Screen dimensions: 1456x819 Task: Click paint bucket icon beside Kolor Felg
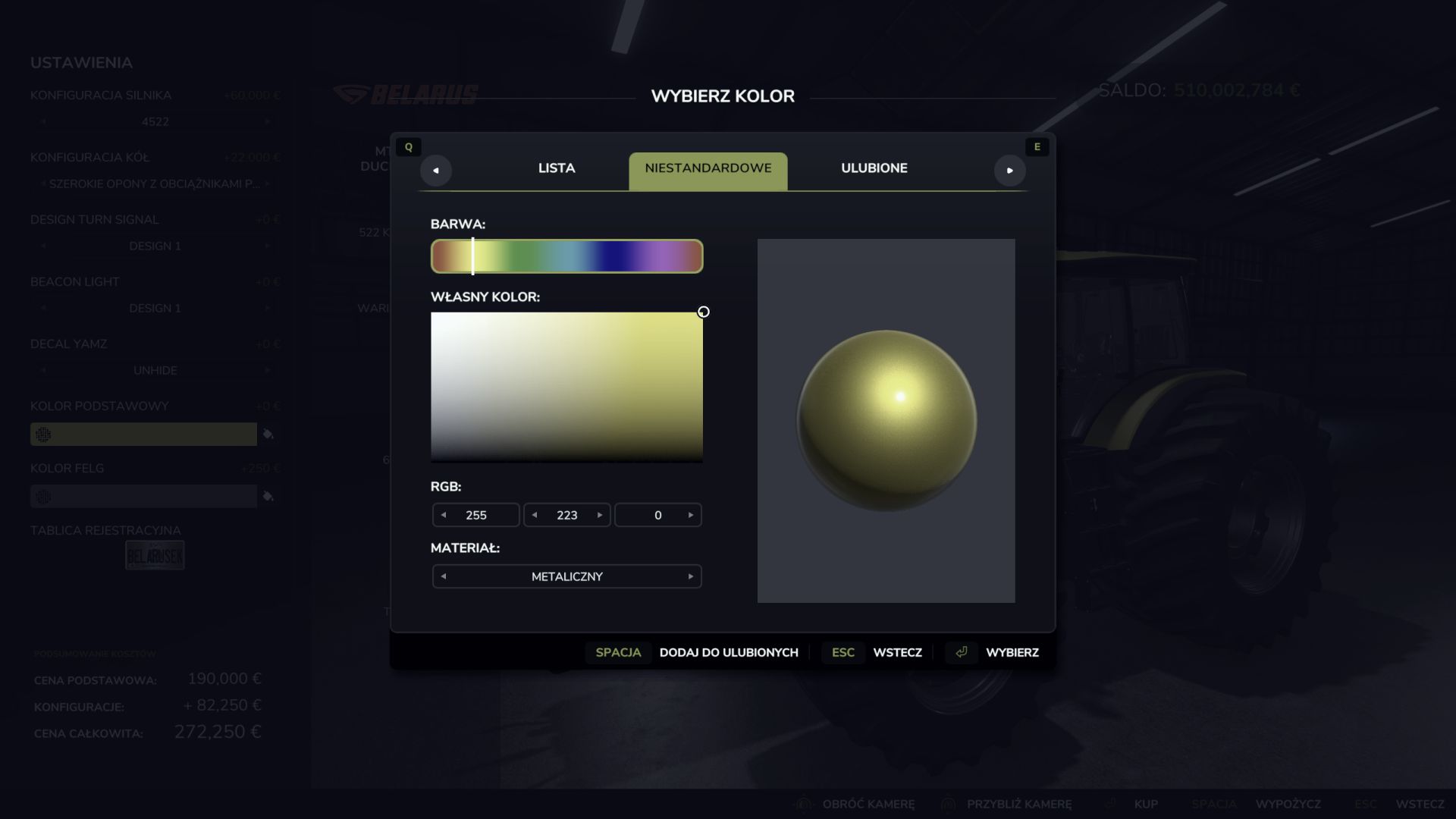268,497
